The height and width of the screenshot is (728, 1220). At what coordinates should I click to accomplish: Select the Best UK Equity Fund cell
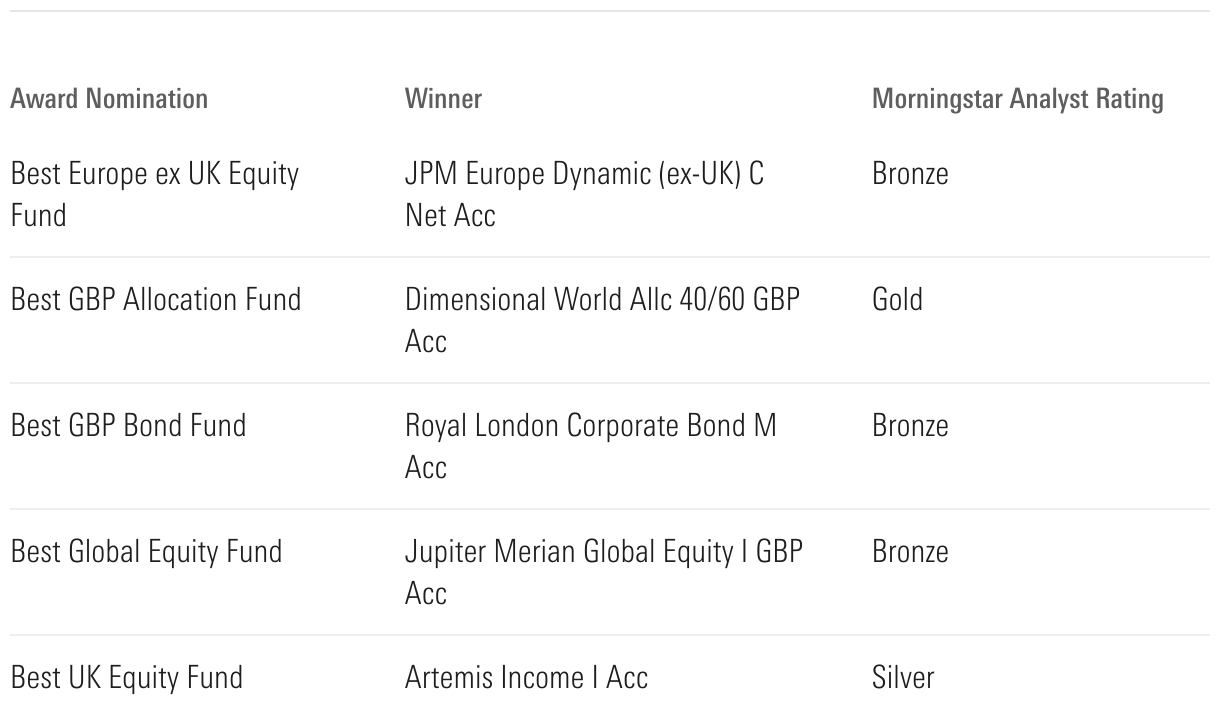[x=126, y=677]
